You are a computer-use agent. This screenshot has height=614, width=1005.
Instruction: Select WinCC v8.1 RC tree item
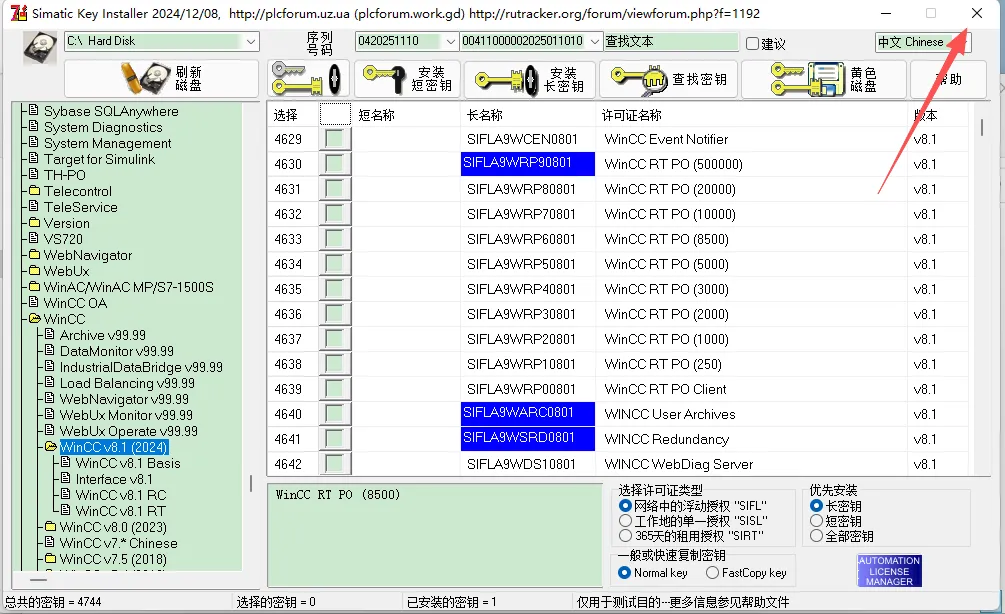coord(120,495)
